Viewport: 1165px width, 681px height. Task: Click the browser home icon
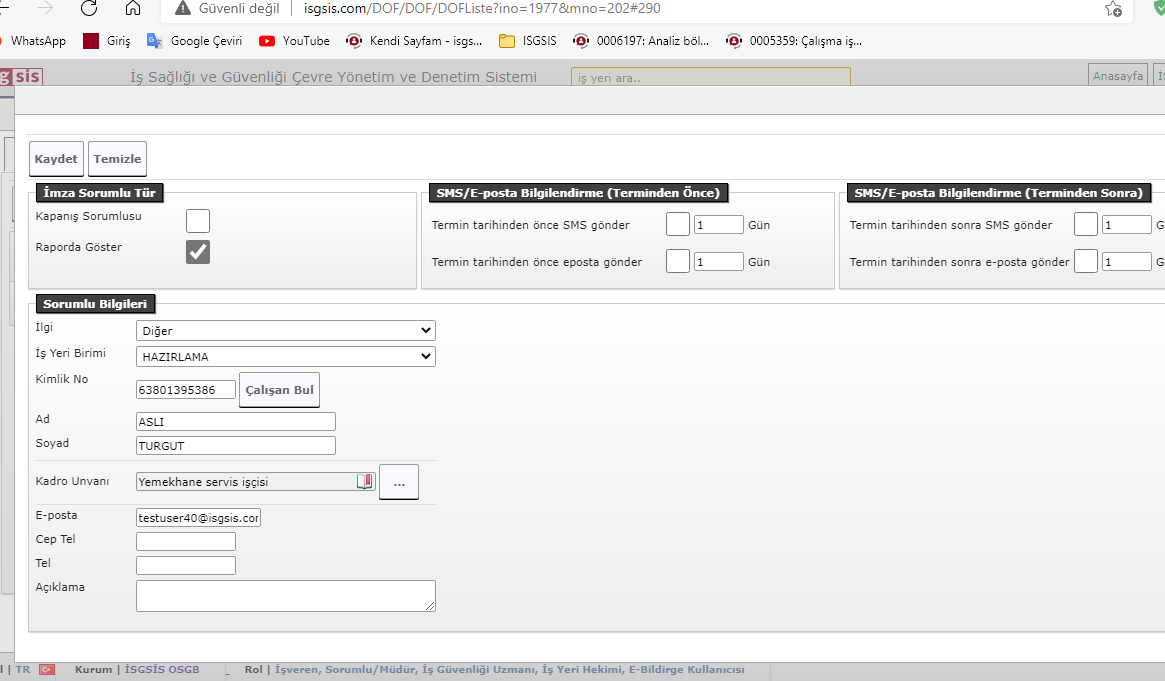(133, 9)
